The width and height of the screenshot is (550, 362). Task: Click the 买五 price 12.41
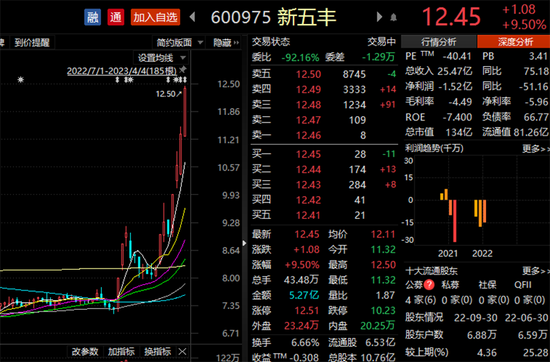(308, 215)
